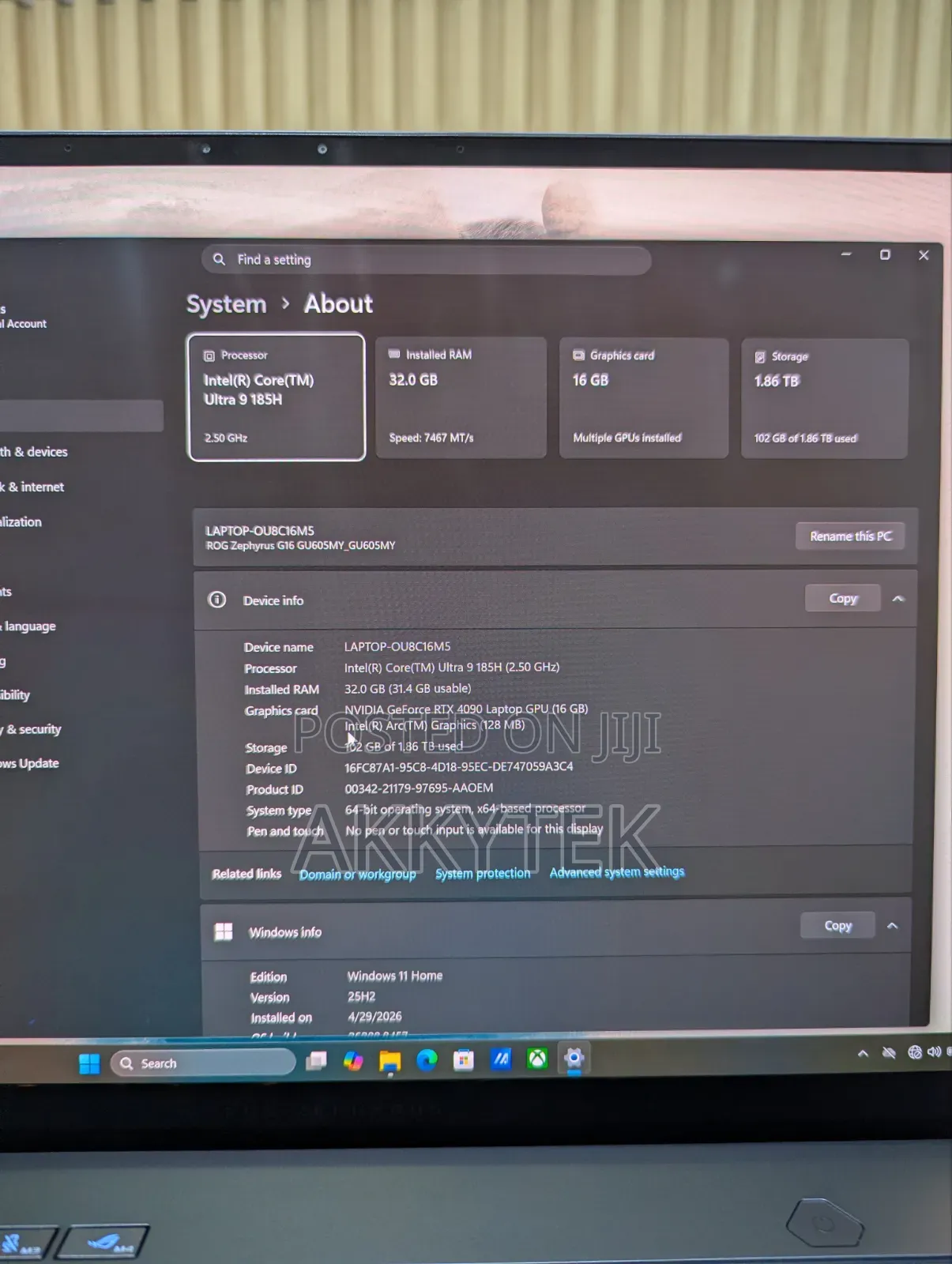Copy the Windows info details
The height and width of the screenshot is (1264, 952).
pyautogui.click(x=837, y=925)
